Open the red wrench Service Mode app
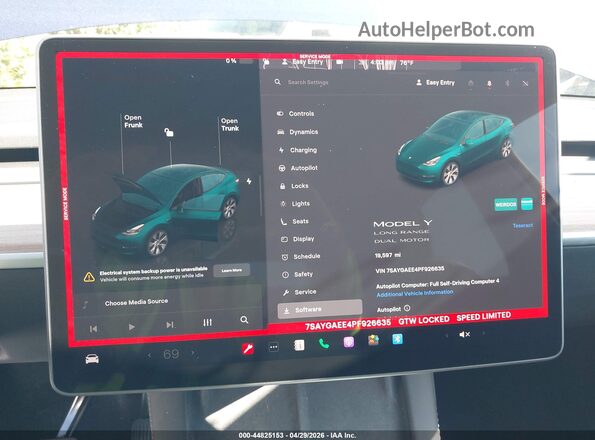 (248, 348)
